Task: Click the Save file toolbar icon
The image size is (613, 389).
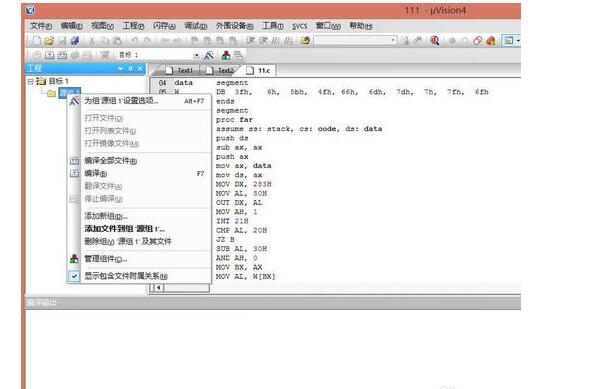Action: [x=62, y=40]
